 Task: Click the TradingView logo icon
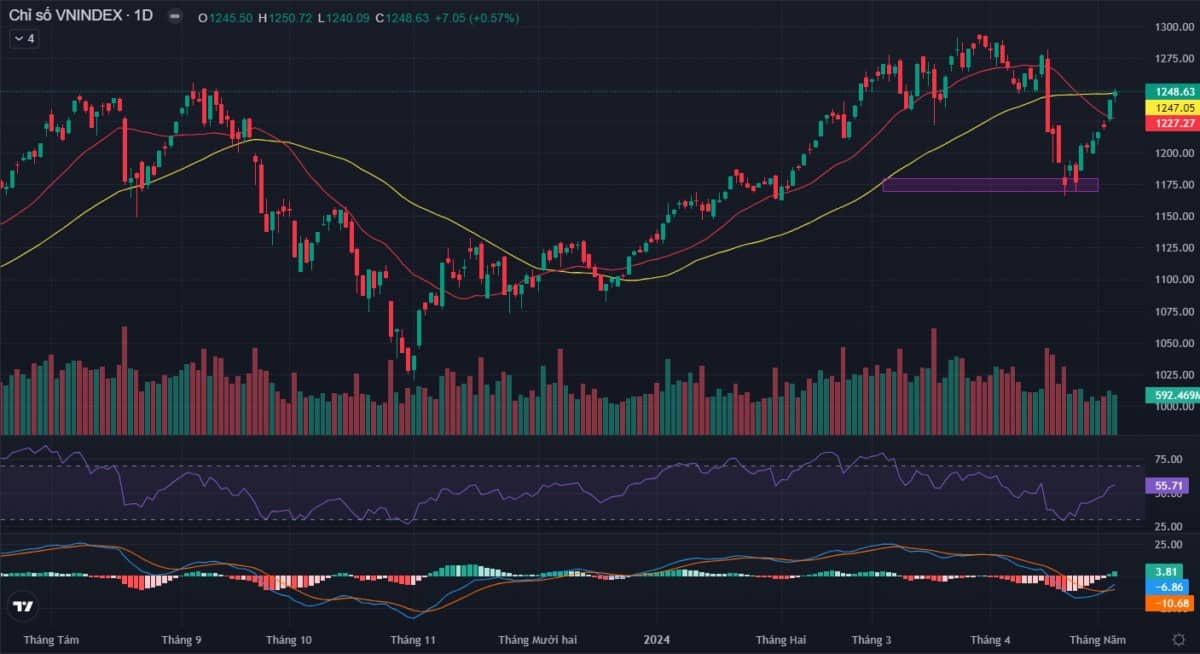coord(23,606)
